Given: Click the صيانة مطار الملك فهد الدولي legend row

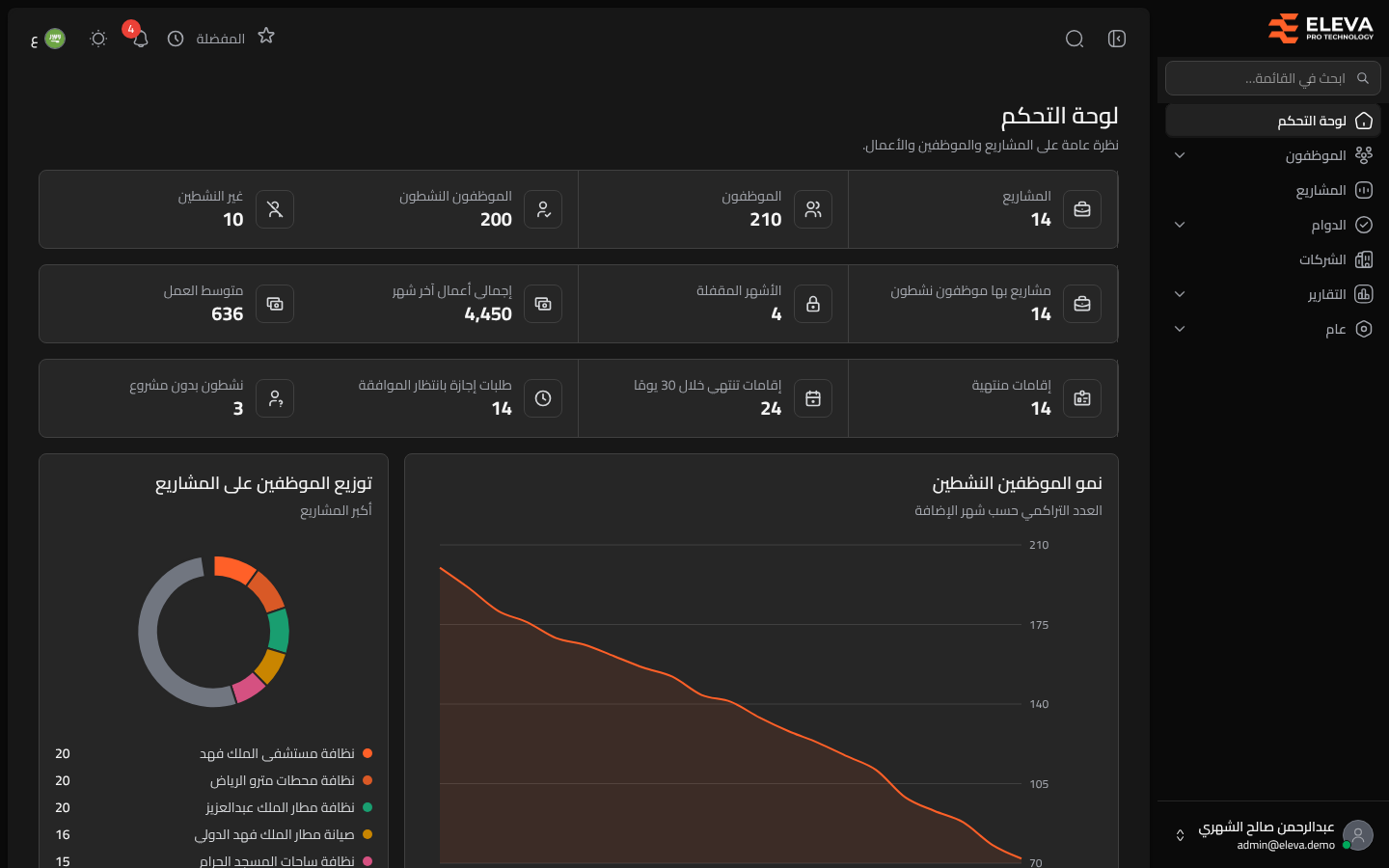Looking at the screenshot, I should [x=213, y=834].
